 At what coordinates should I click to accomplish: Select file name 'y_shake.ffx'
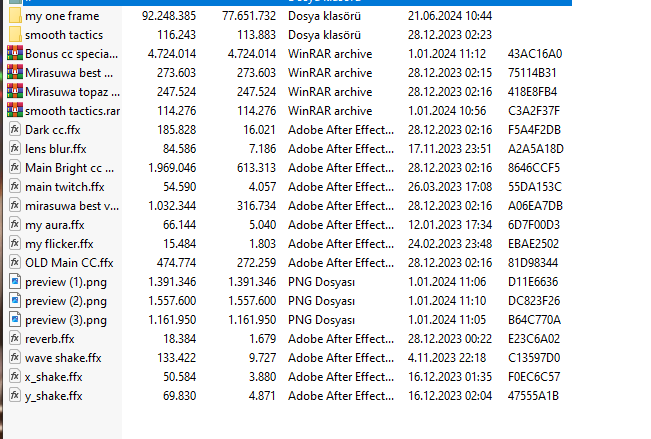pos(54,396)
